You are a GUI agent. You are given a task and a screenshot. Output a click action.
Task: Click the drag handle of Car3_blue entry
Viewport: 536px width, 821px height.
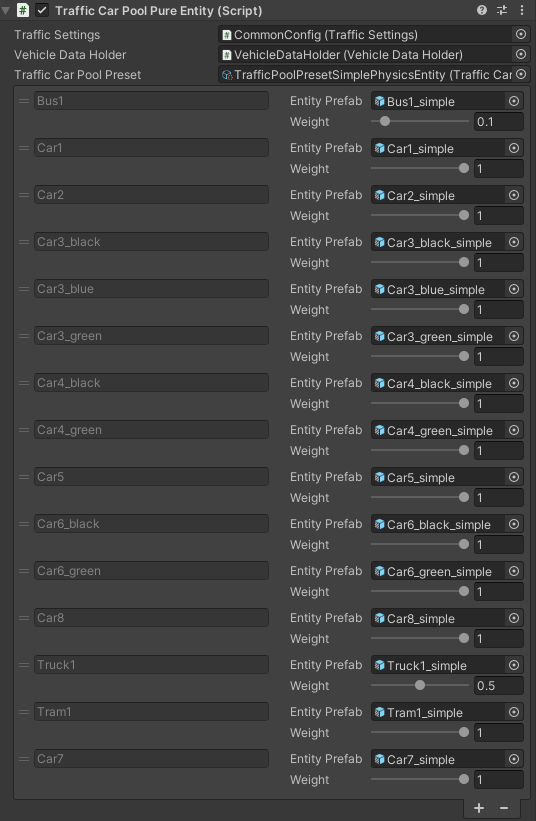tap(24, 289)
